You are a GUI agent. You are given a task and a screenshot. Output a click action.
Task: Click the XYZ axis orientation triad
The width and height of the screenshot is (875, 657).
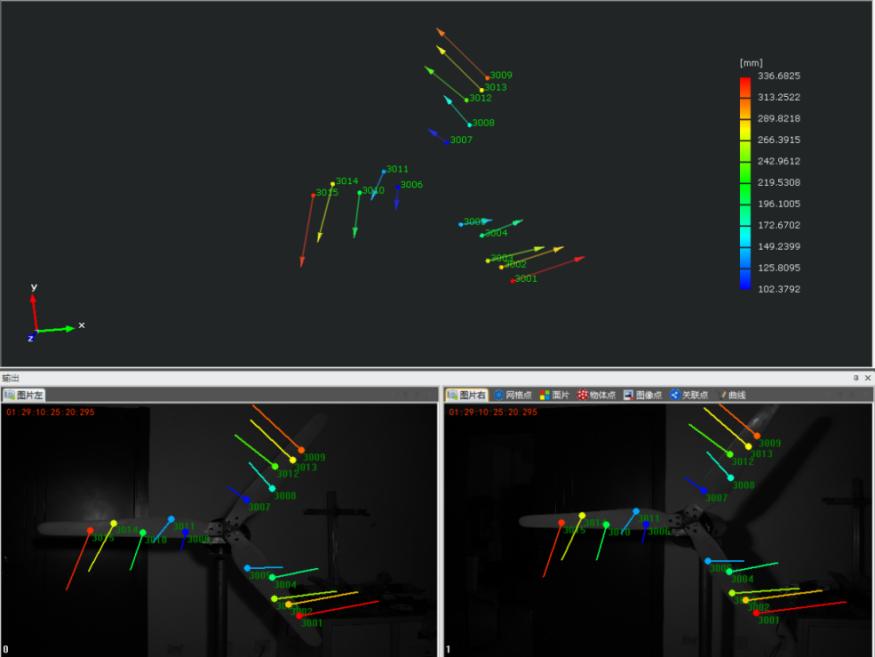[41, 319]
